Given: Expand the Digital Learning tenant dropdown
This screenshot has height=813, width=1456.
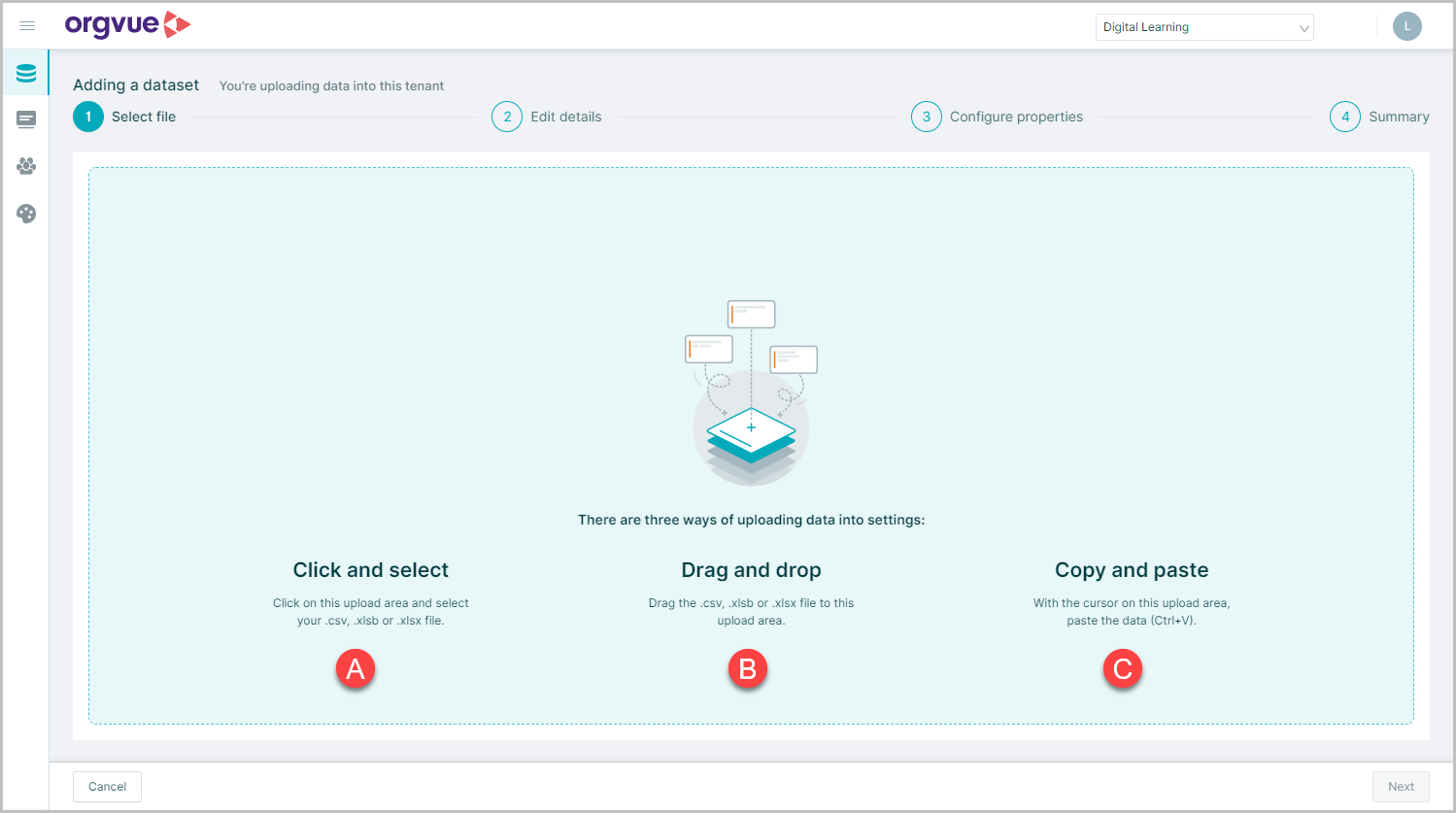Looking at the screenshot, I should (1204, 27).
